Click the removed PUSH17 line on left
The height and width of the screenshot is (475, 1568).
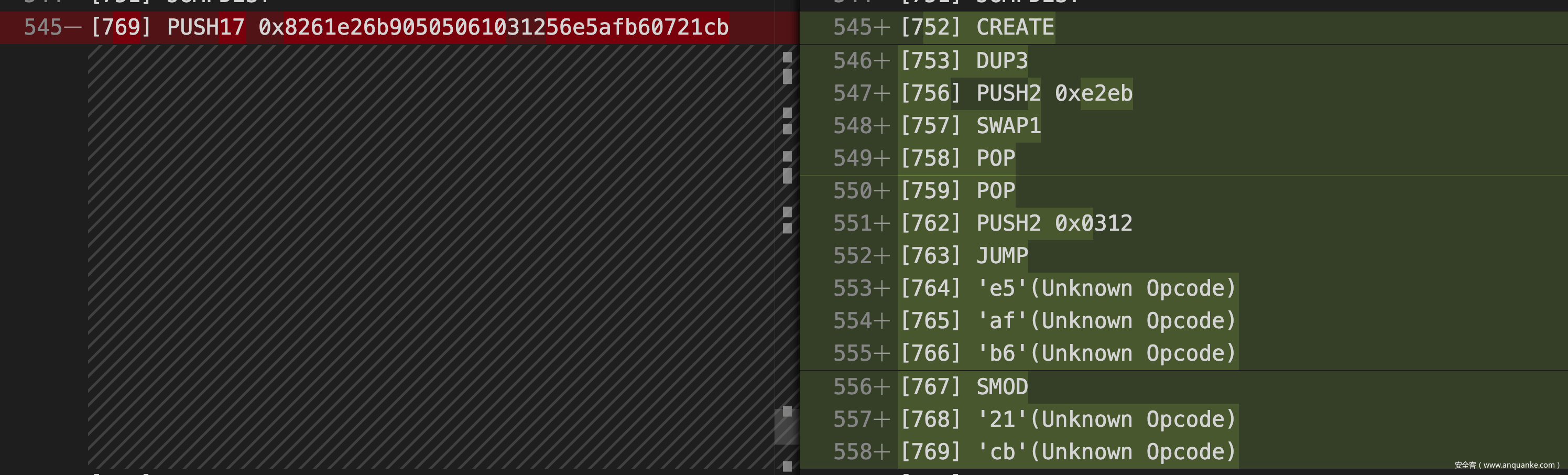click(x=409, y=27)
